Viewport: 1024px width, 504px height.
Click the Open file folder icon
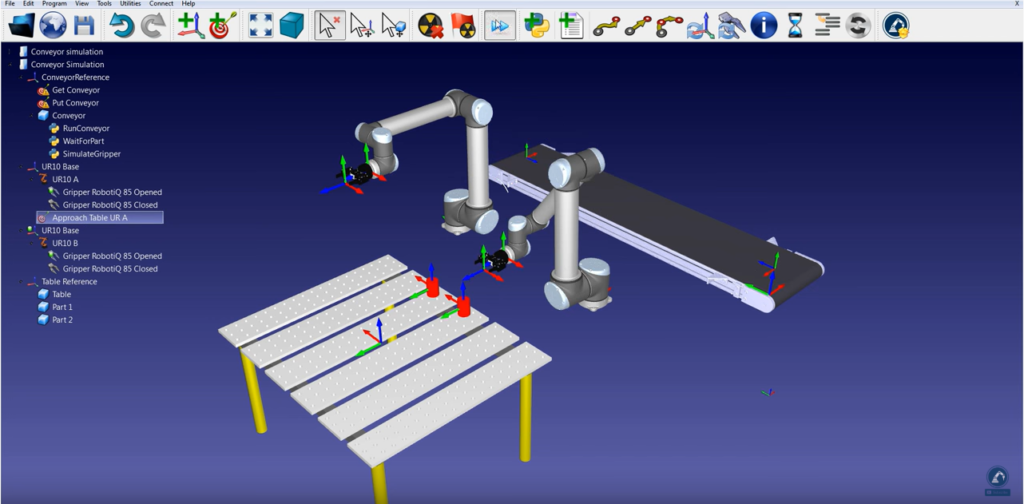(x=22, y=25)
